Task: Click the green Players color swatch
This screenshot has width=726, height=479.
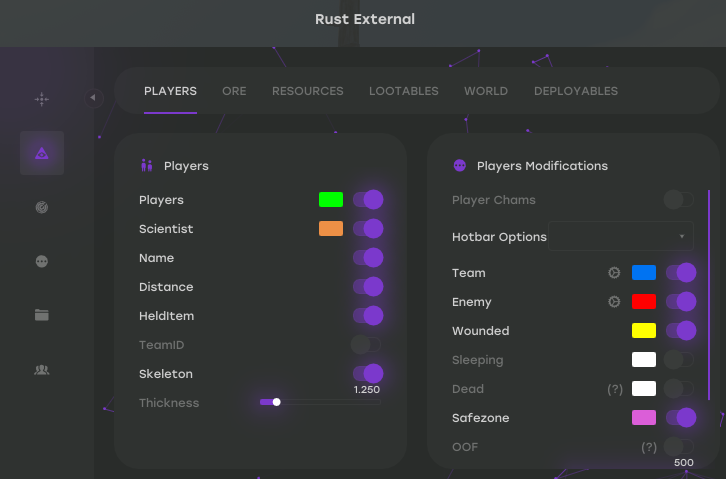Action: (x=331, y=200)
